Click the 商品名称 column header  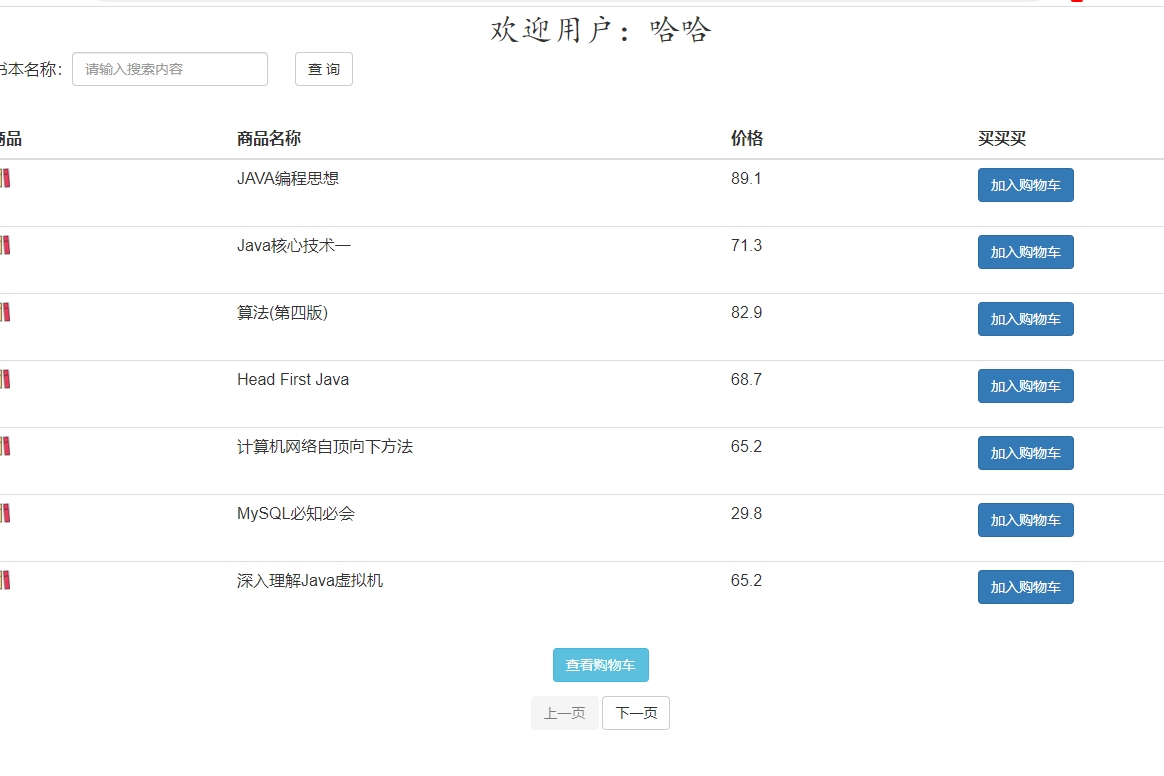pos(269,138)
